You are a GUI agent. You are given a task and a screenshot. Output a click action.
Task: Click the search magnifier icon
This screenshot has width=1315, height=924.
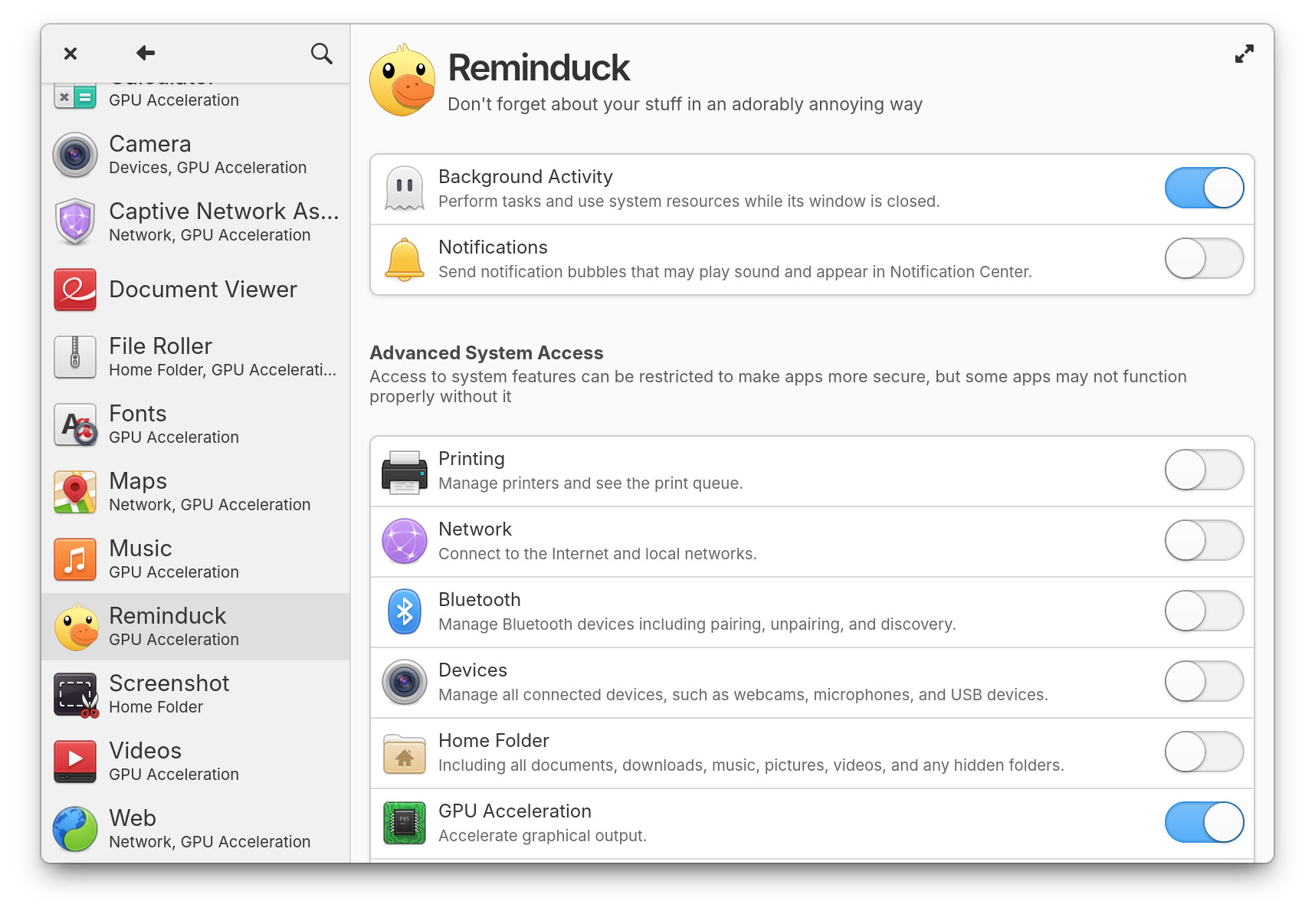(321, 54)
